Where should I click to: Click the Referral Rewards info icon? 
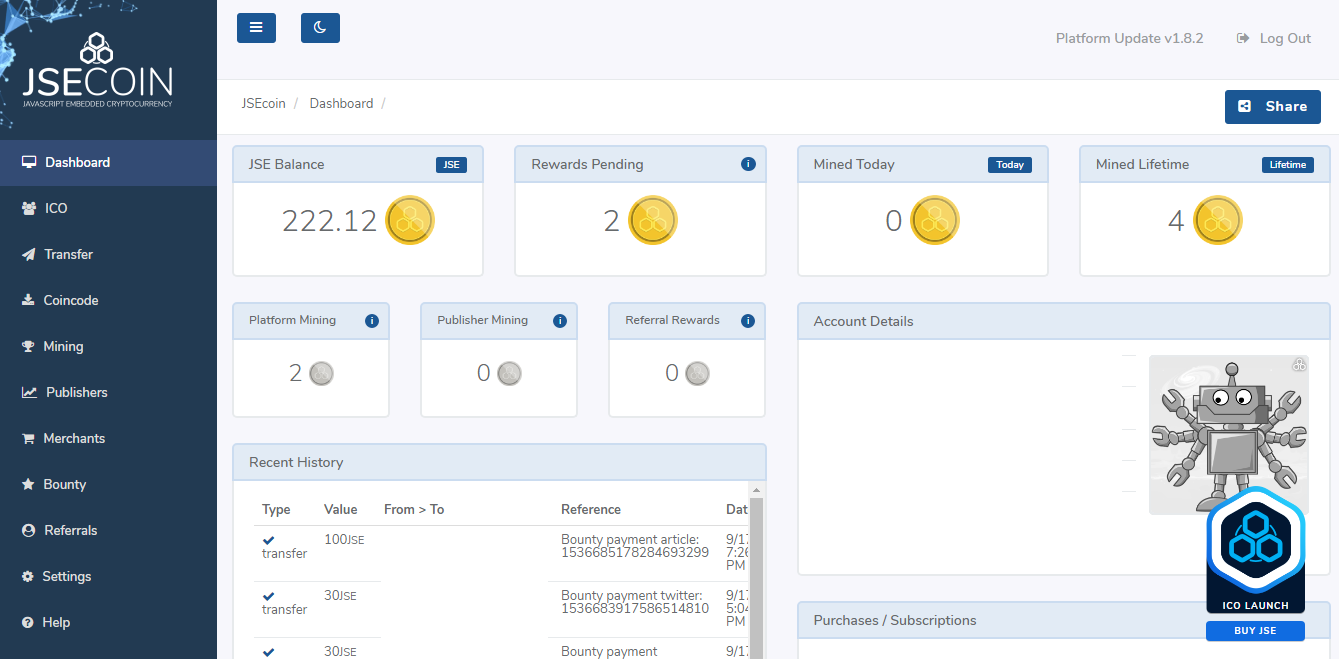(x=748, y=321)
